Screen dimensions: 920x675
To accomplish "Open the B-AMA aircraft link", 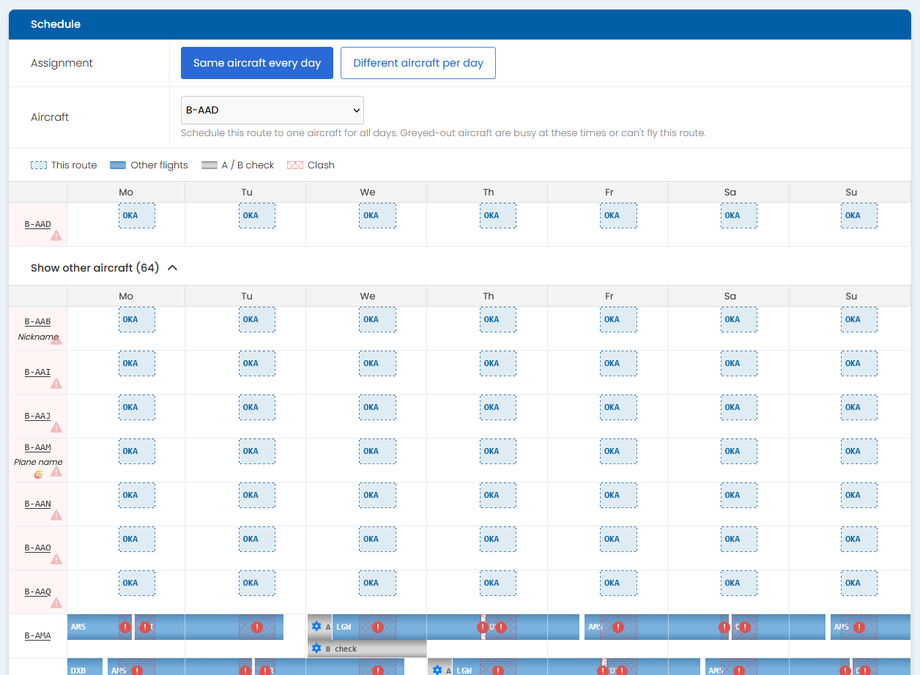I will 38,636.
